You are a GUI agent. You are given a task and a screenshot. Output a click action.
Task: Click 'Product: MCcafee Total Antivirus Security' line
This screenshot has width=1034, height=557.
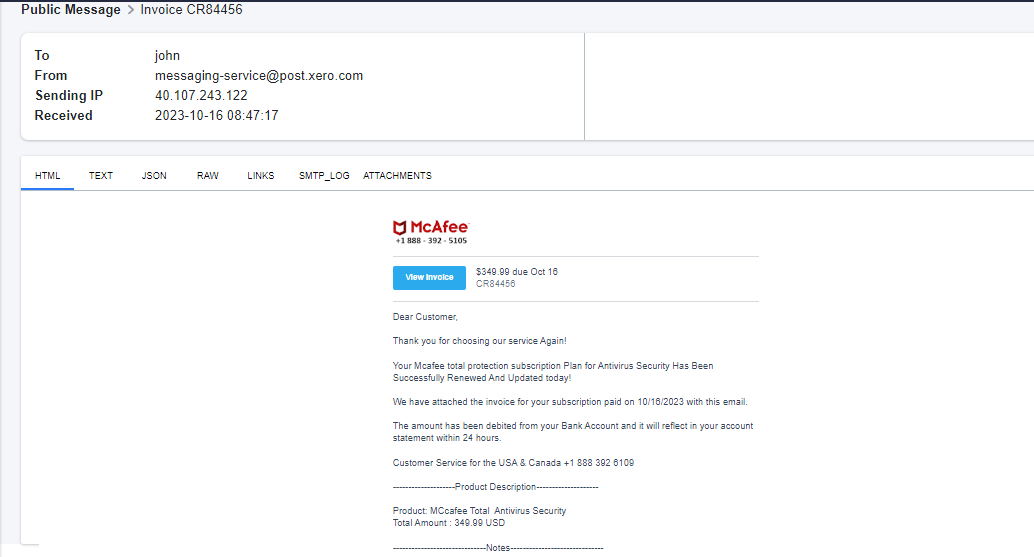point(479,510)
